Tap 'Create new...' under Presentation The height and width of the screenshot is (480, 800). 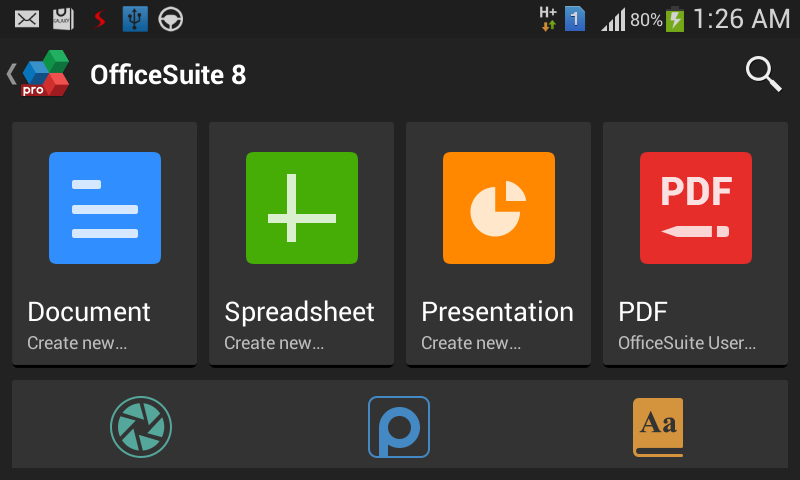coord(471,343)
